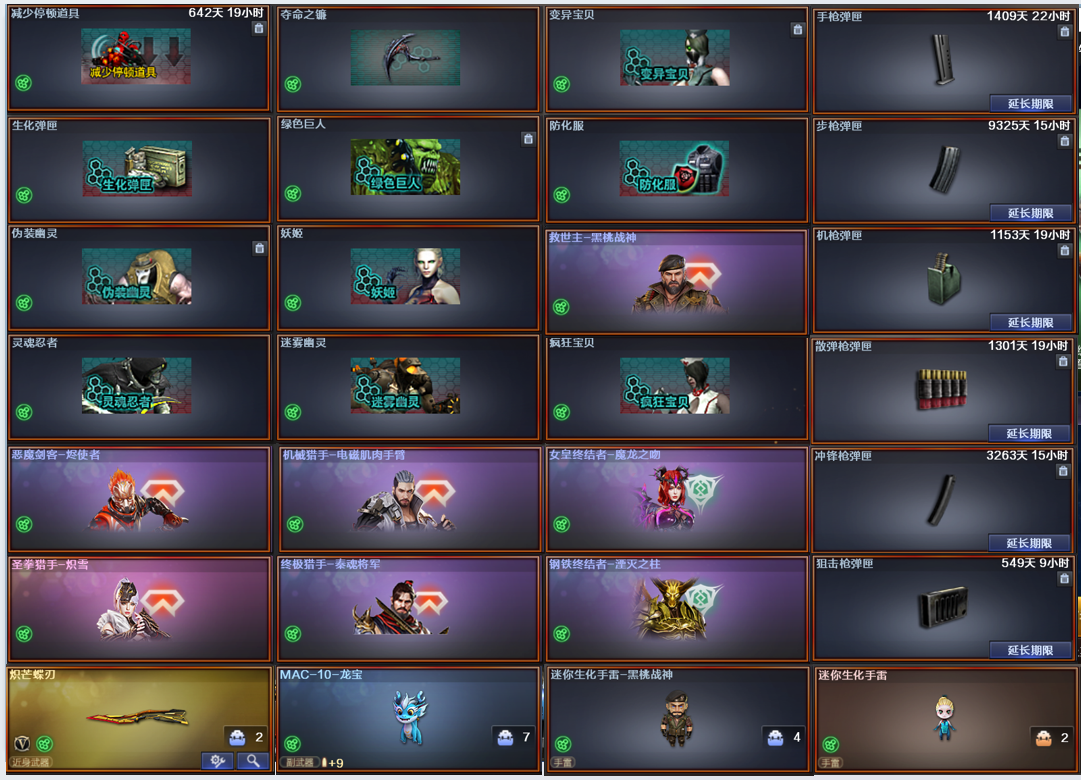Click 延长期限 on the 步枪弹匣 card
Image resolution: width=1081 pixels, height=780 pixels.
[1031, 213]
